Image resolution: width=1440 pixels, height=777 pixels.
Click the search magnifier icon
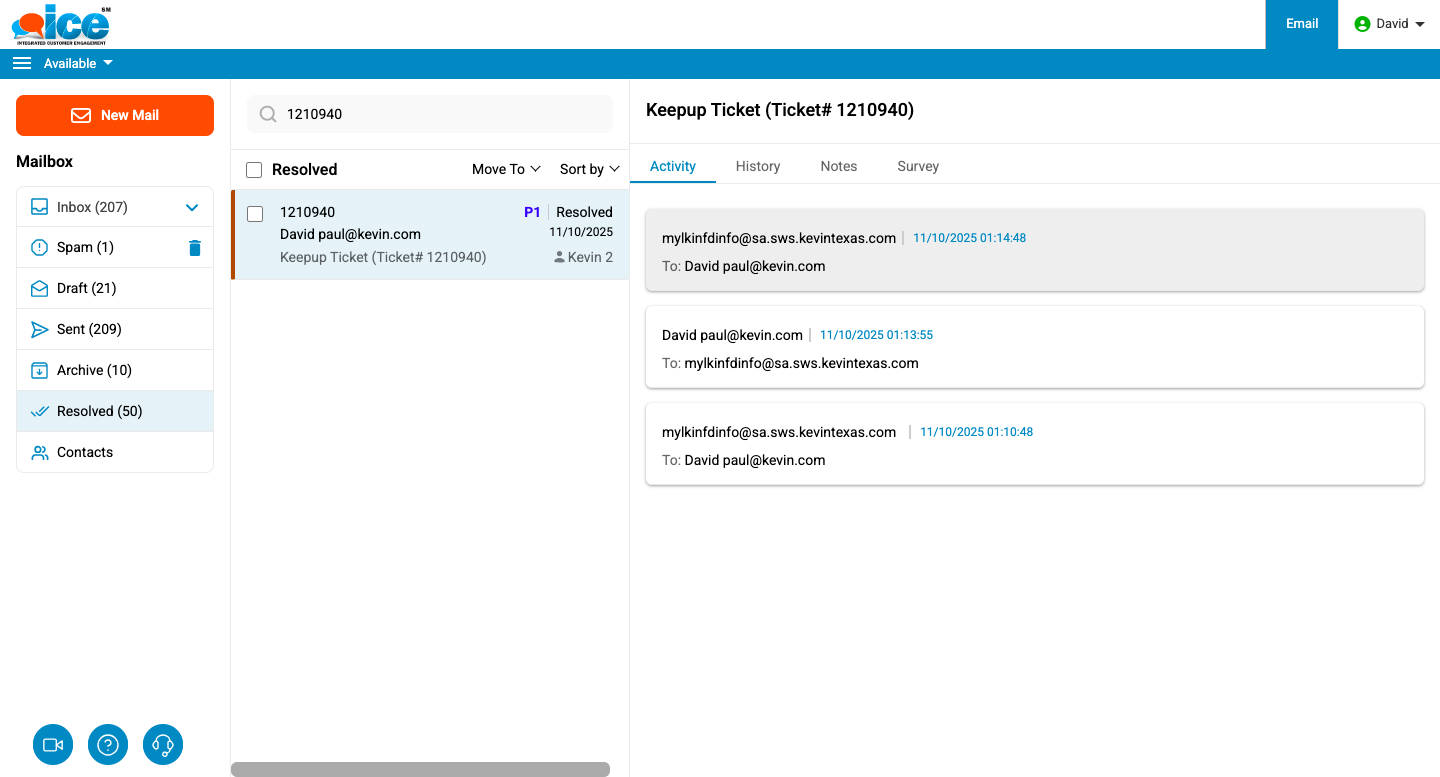[x=268, y=114]
